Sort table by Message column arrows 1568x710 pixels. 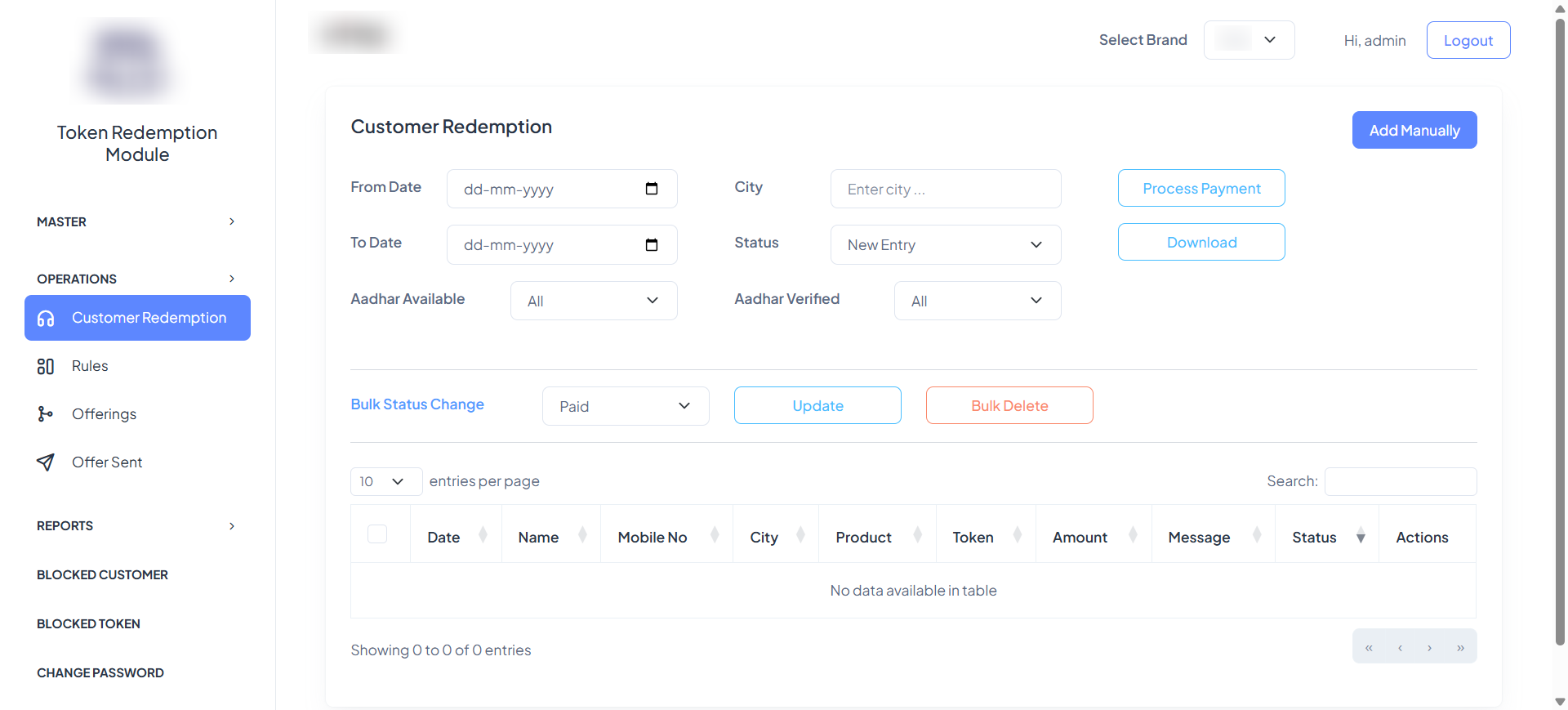click(x=1257, y=535)
